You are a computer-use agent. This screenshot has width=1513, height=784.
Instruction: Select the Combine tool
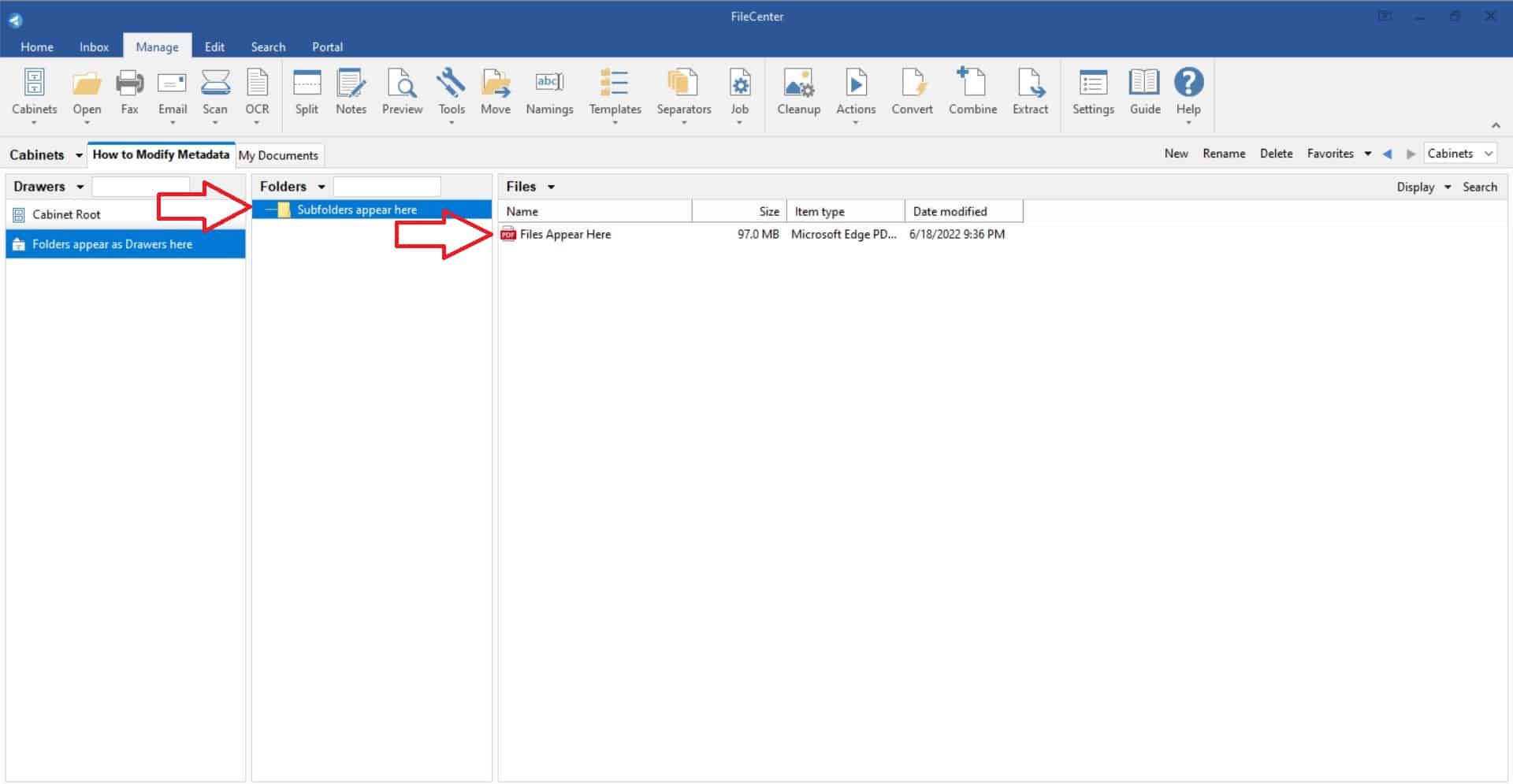point(972,93)
